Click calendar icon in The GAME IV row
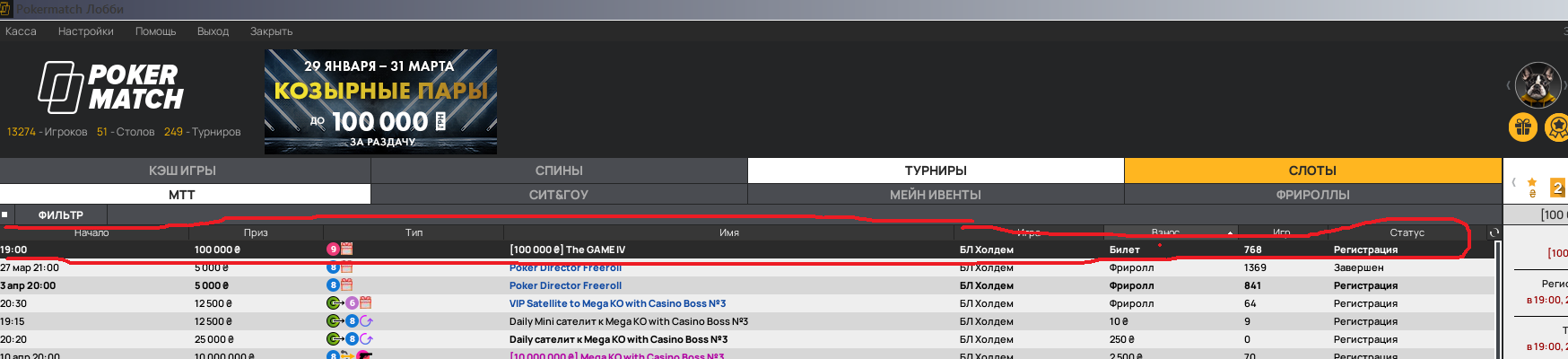 [x=347, y=250]
